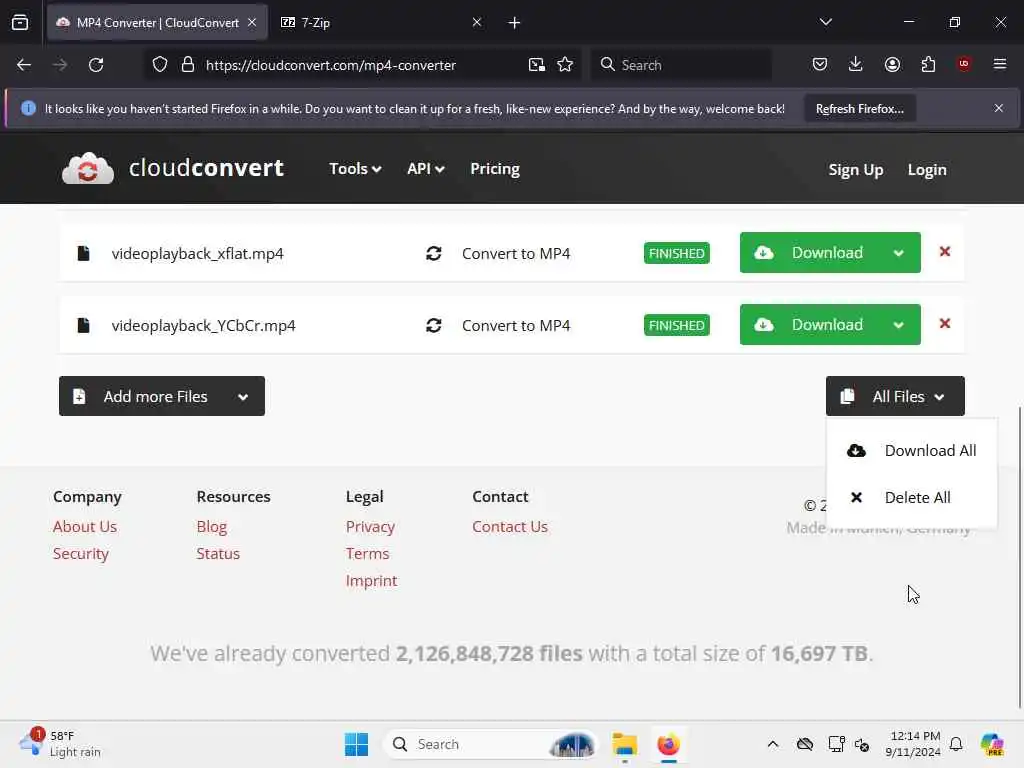Dismiss the Firefox refresh notification bar
This screenshot has height=768, width=1024.
point(999,108)
